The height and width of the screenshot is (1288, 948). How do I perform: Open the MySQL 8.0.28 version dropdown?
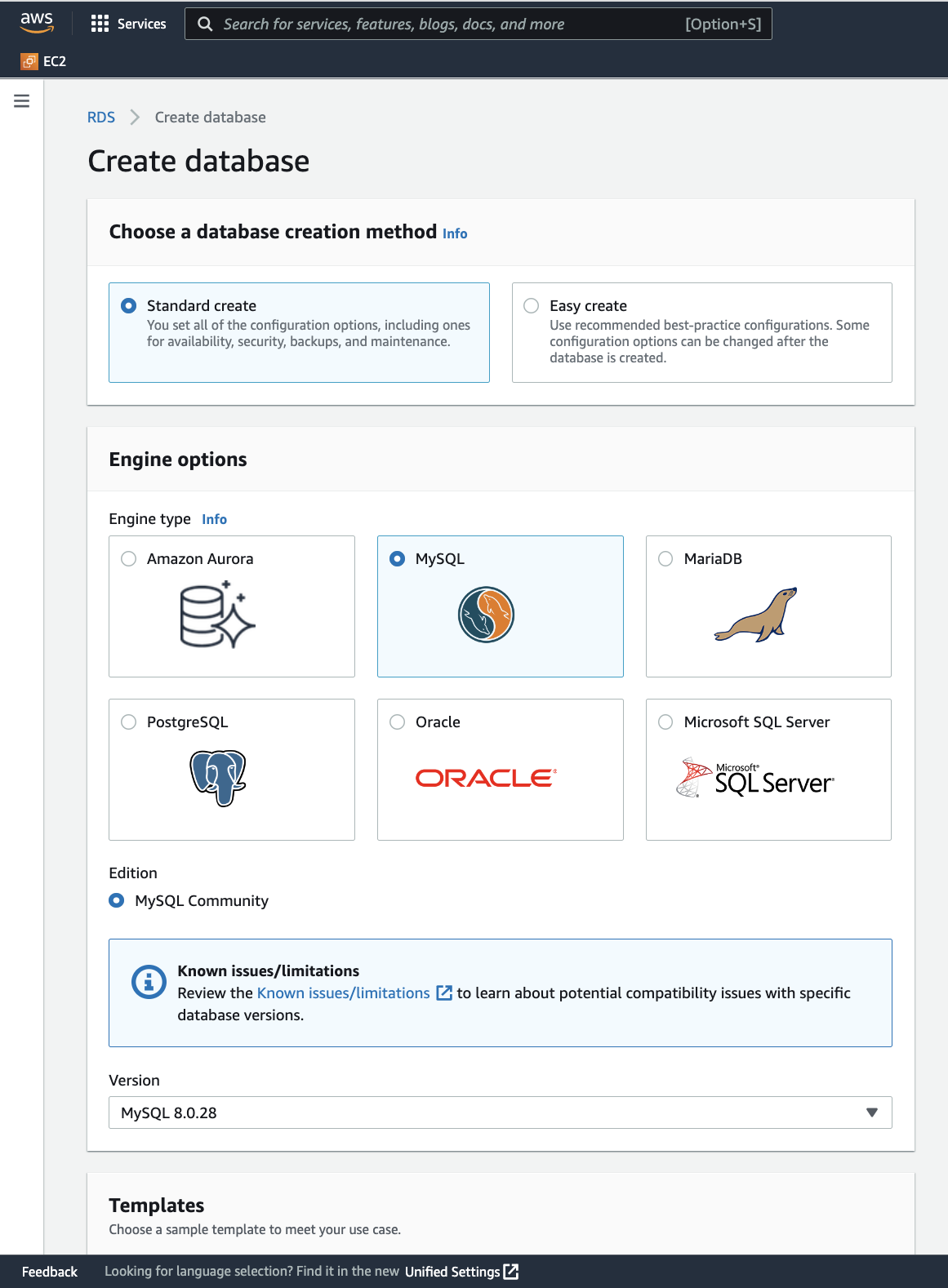point(500,1113)
